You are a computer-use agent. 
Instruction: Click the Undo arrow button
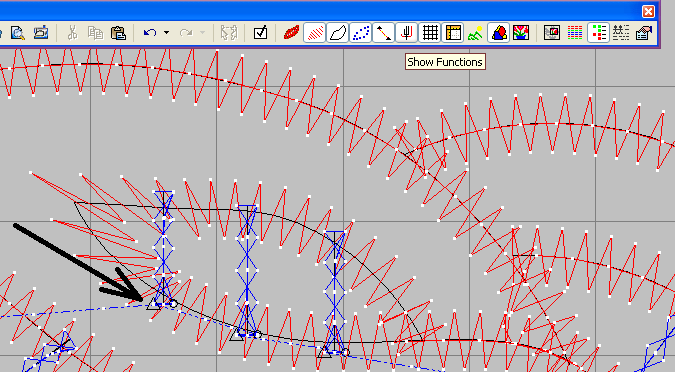point(150,33)
